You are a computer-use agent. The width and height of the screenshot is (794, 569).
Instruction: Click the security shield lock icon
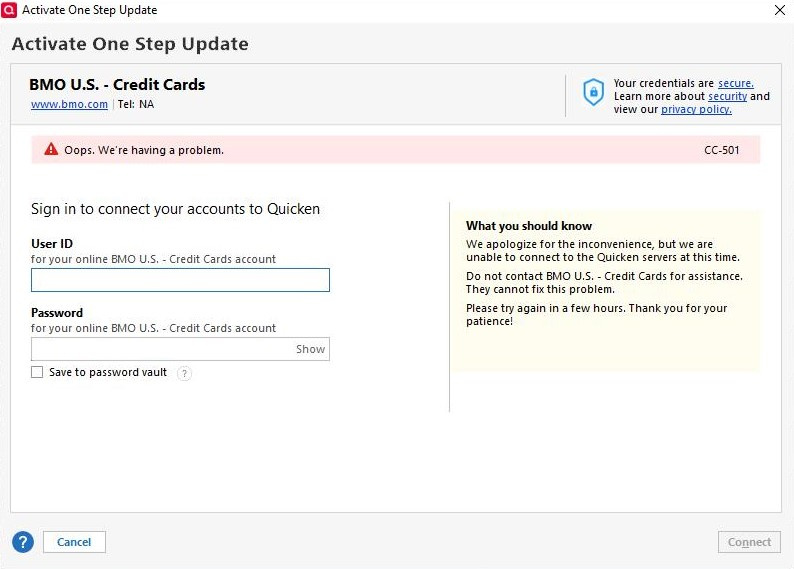(593, 92)
